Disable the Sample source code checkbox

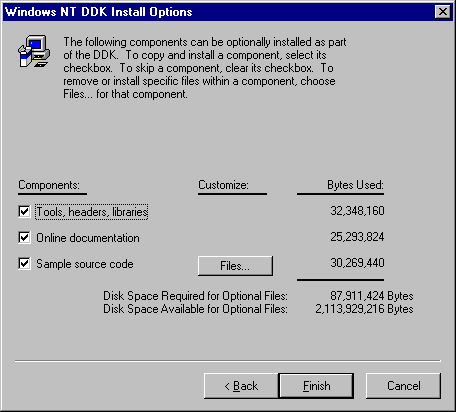click(x=24, y=264)
